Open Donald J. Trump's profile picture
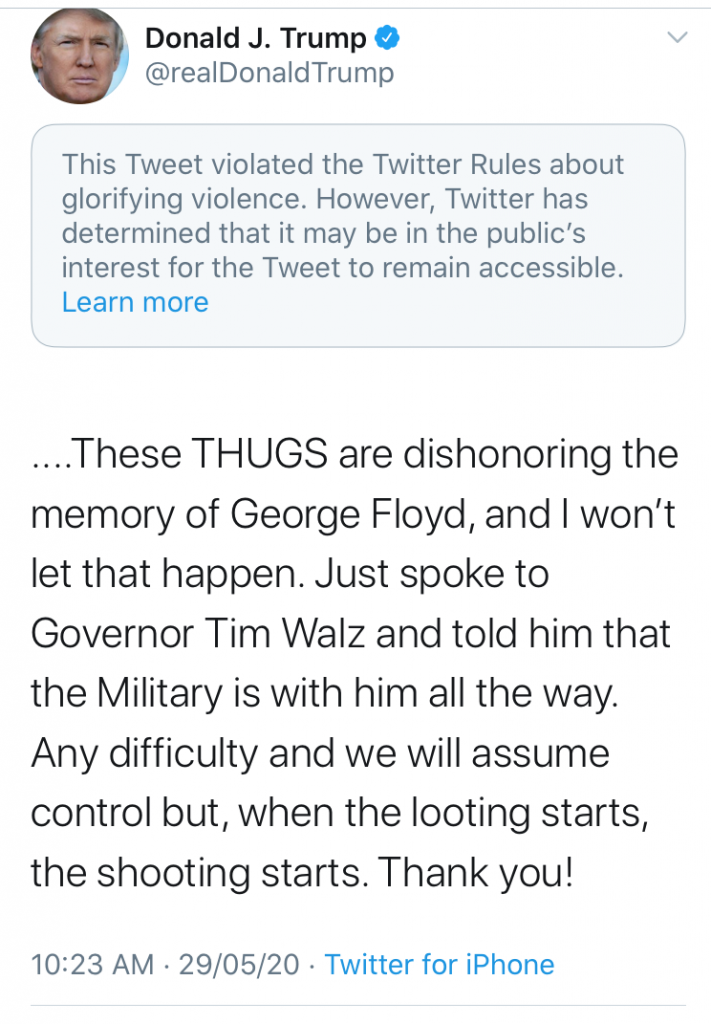711x1024 pixels. point(80,58)
